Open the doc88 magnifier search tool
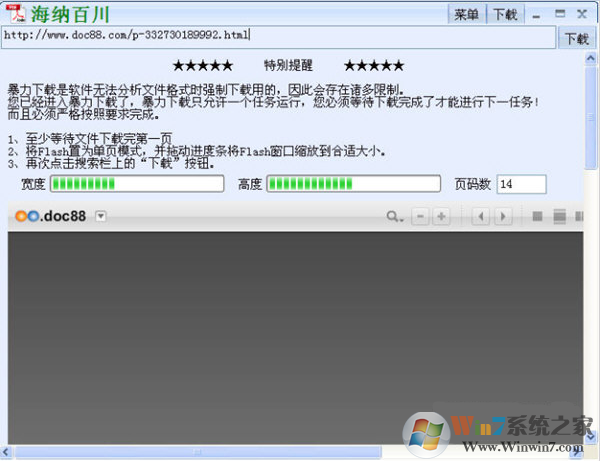Viewport: 600px width, 461px height. [x=394, y=217]
